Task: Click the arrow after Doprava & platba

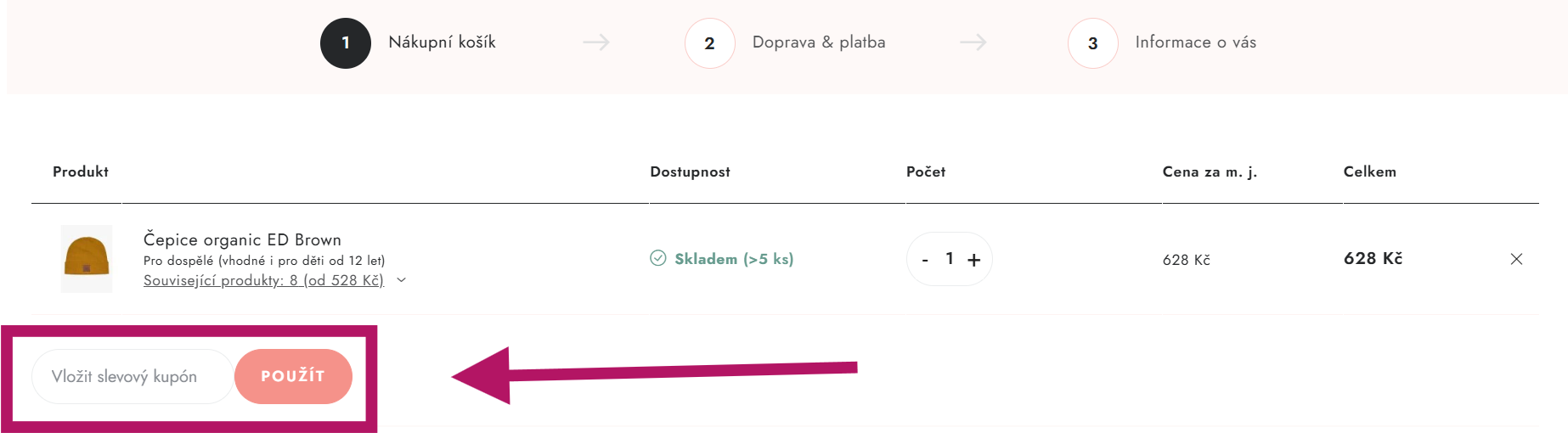Action: click(x=973, y=42)
